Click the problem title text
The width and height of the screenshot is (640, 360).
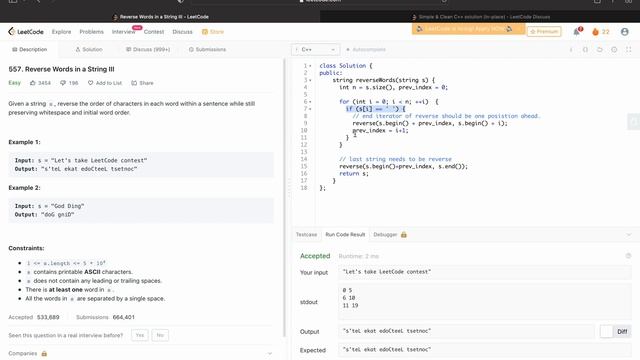click(61, 69)
